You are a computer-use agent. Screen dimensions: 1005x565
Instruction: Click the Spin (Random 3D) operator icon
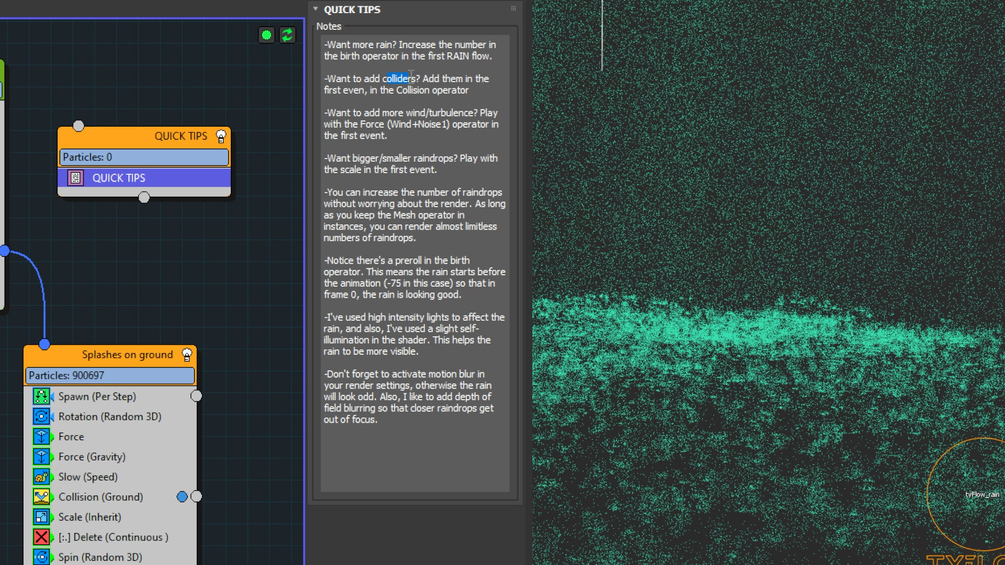(42, 557)
